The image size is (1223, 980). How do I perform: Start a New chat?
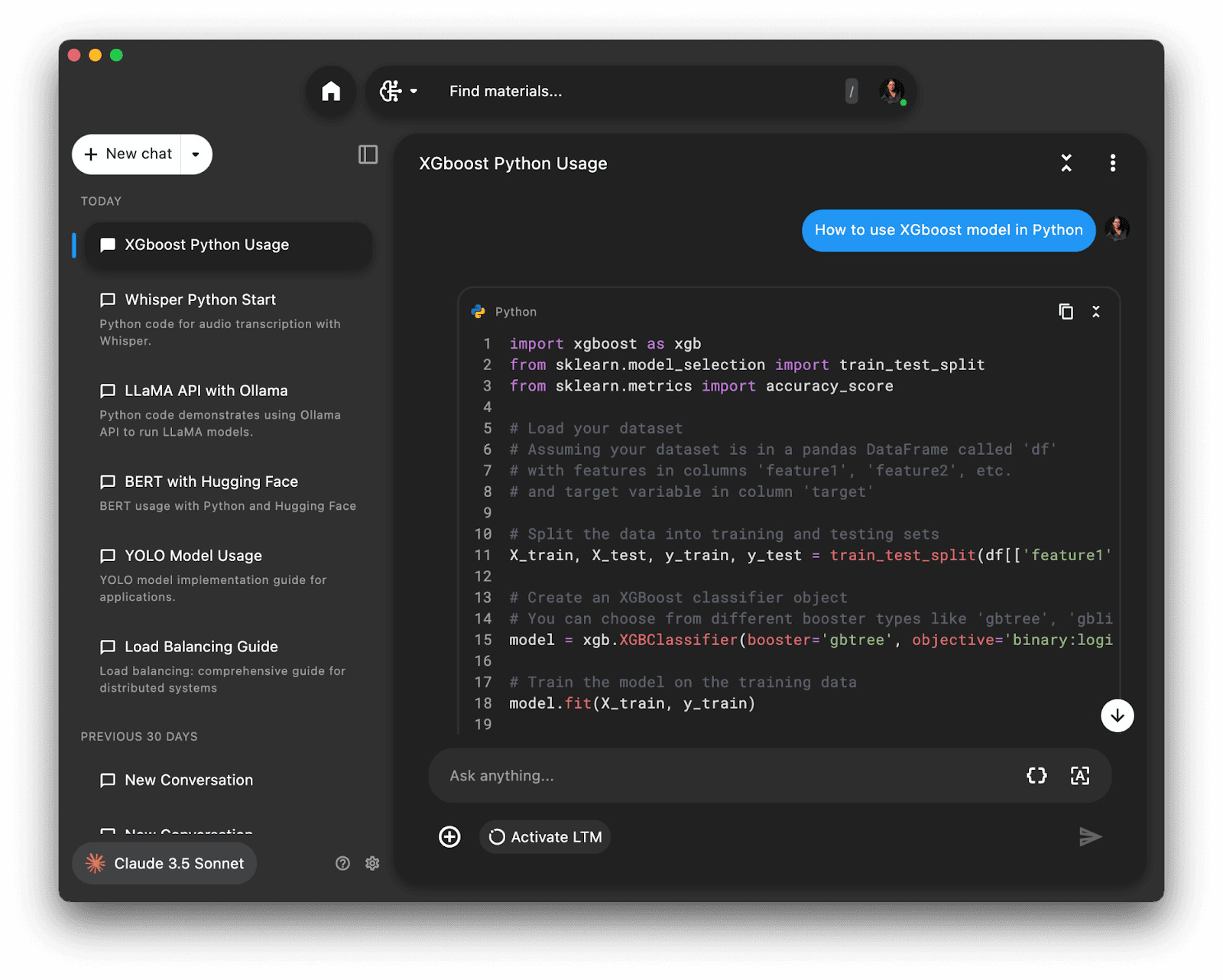(128, 154)
